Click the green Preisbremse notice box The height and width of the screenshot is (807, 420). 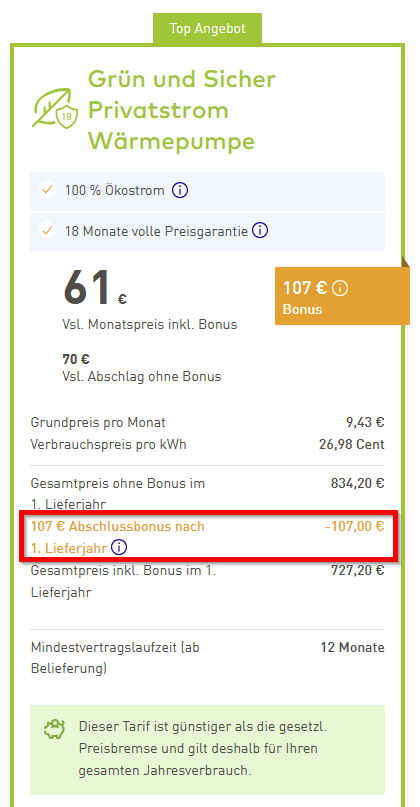coord(207,750)
